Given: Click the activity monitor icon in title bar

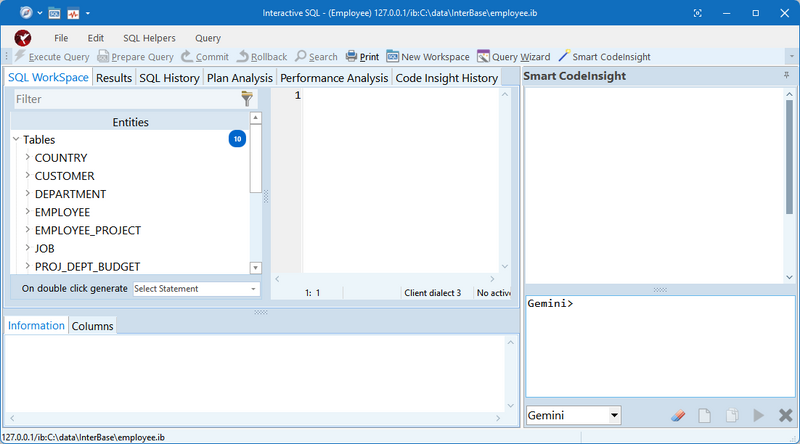Looking at the screenshot, I should click(73, 13).
